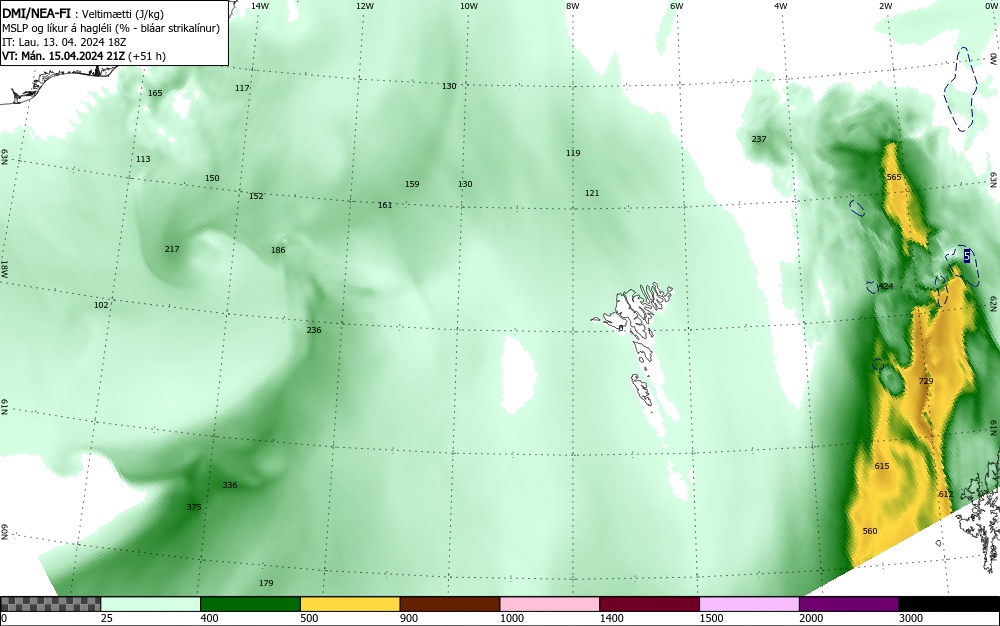
Task: Click the purple 2000–3000 legend swatch
Action: (x=849, y=604)
